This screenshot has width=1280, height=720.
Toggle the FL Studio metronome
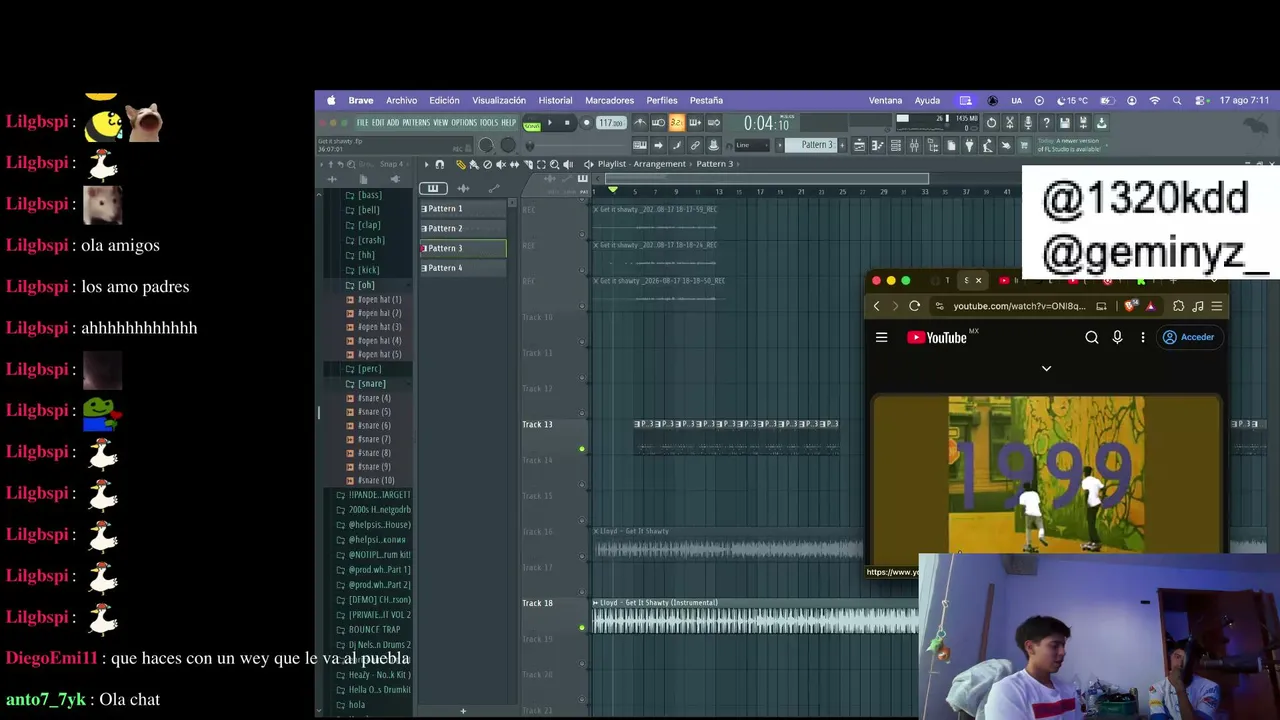[640, 123]
